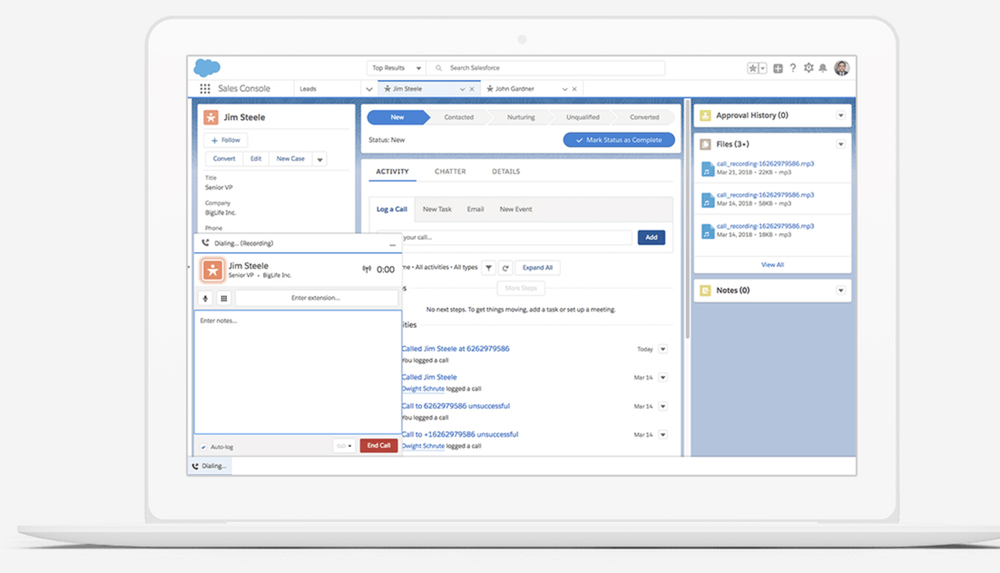Click the 58KB call recording file icon
The height and width of the screenshot is (573, 1000).
point(707,200)
